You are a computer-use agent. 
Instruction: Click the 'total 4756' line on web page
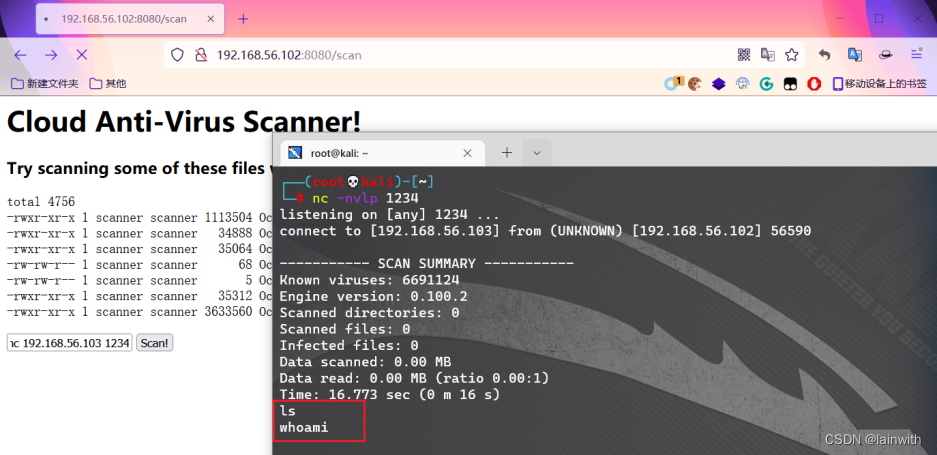coord(41,202)
